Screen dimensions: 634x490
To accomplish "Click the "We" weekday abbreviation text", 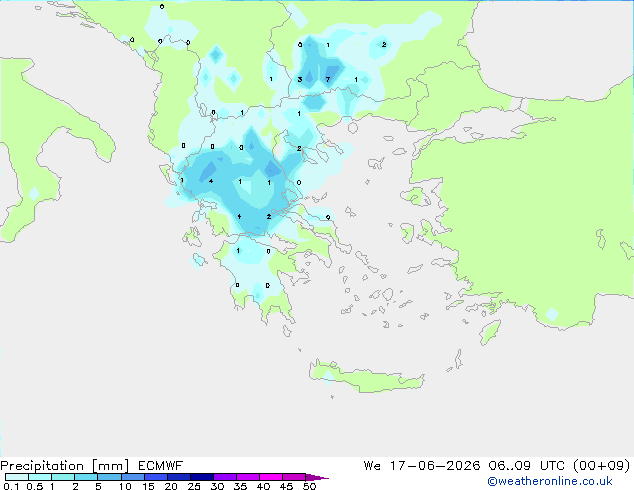I will tap(372, 466).
